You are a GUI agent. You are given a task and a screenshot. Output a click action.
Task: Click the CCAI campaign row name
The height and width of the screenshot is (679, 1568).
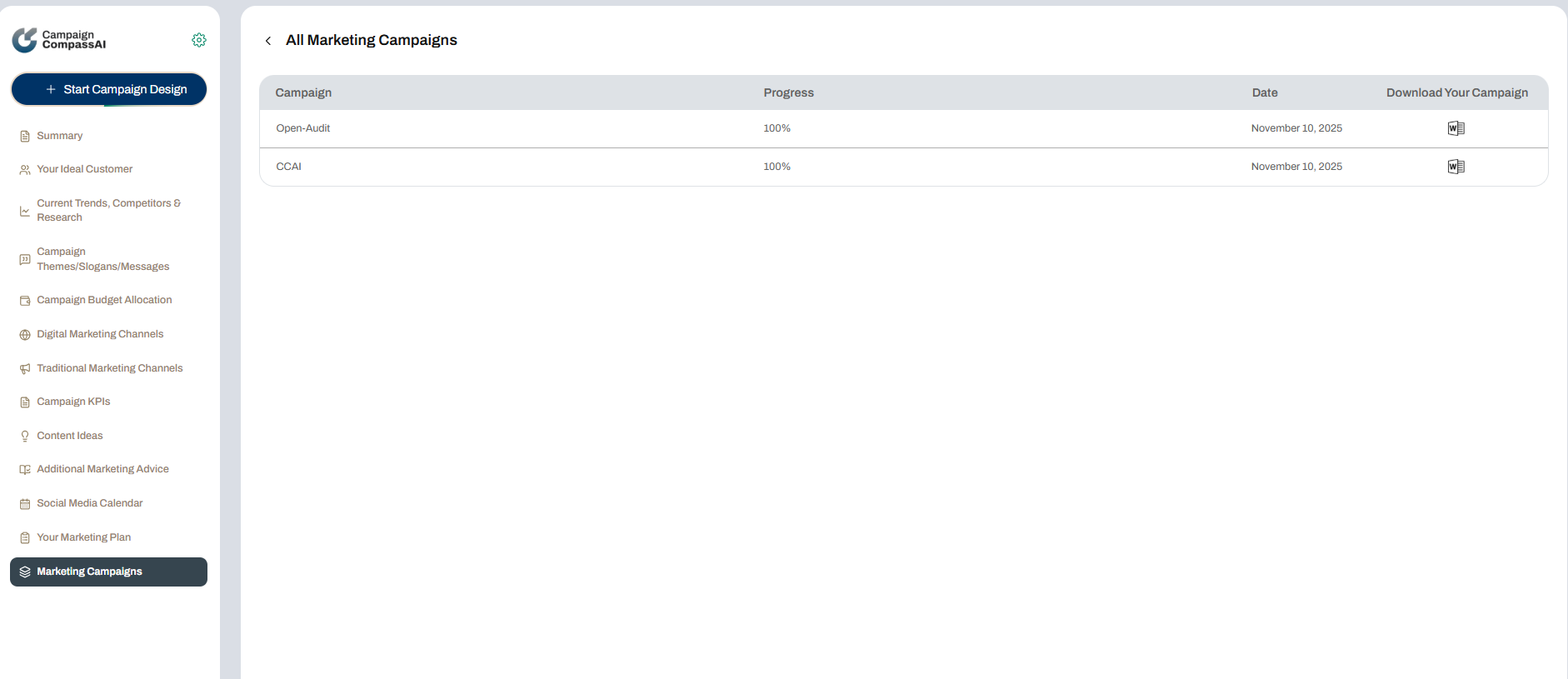pyautogui.click(x=289, y=167)
